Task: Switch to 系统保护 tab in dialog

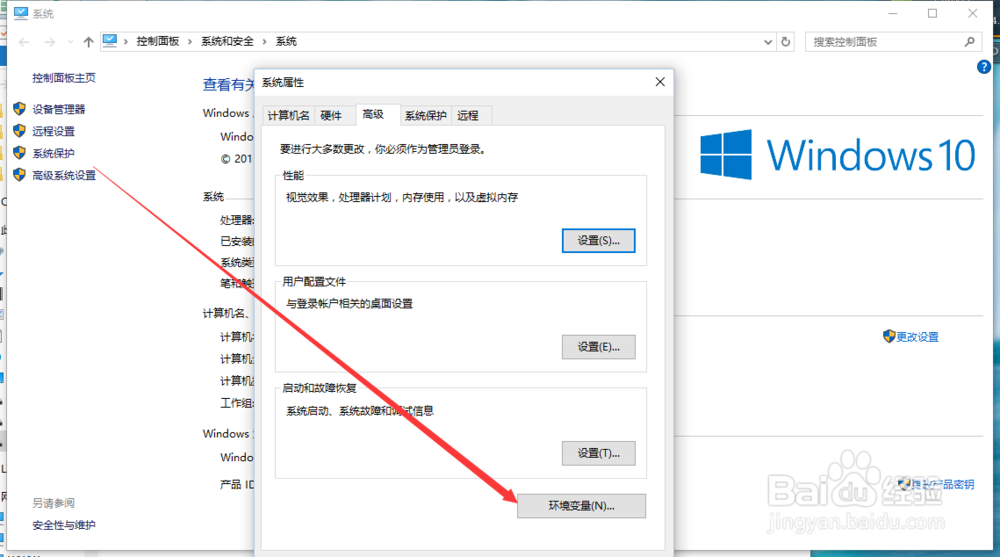Action: tap(425, 115)
